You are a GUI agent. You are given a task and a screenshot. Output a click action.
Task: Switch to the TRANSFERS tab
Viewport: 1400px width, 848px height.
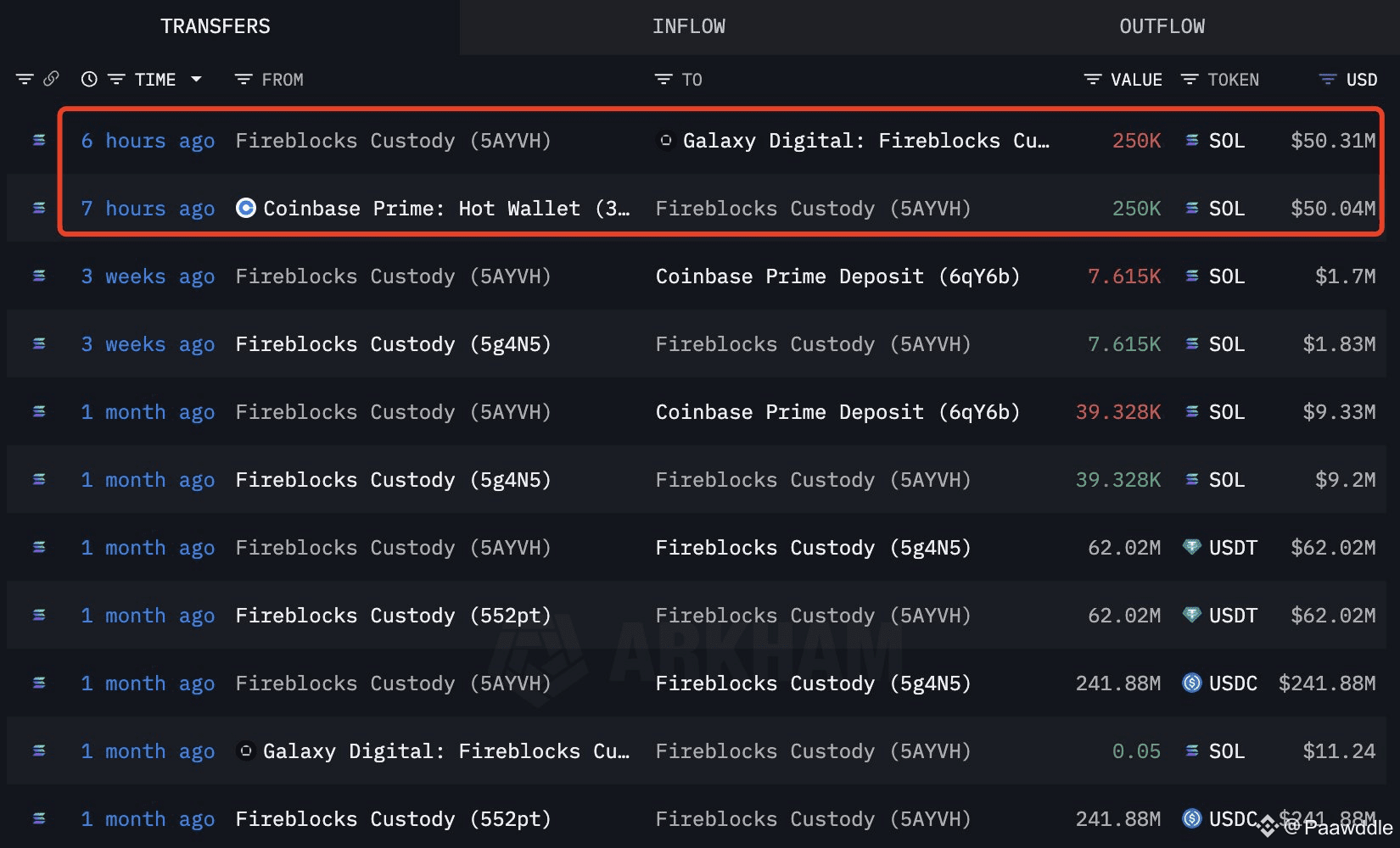coord(216,26)
